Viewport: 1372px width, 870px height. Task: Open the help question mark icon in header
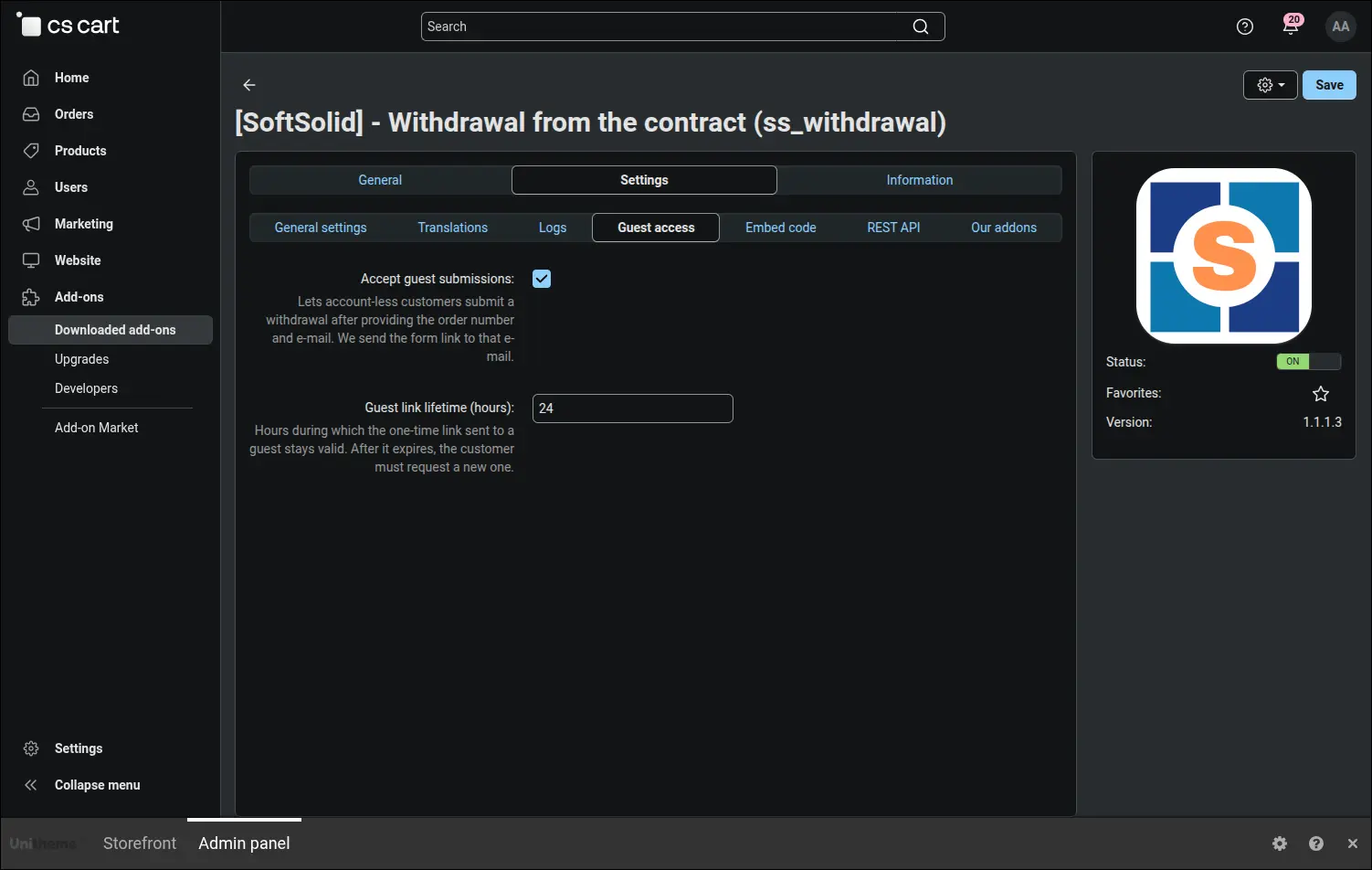1244,27
